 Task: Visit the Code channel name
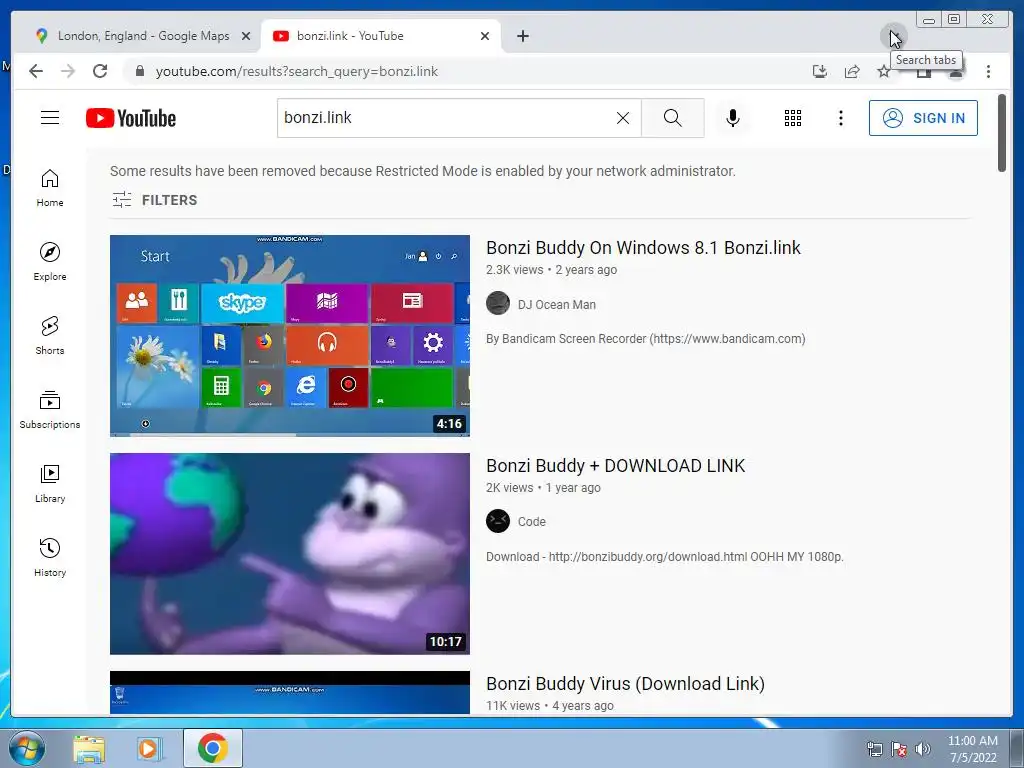click(532, 522)
